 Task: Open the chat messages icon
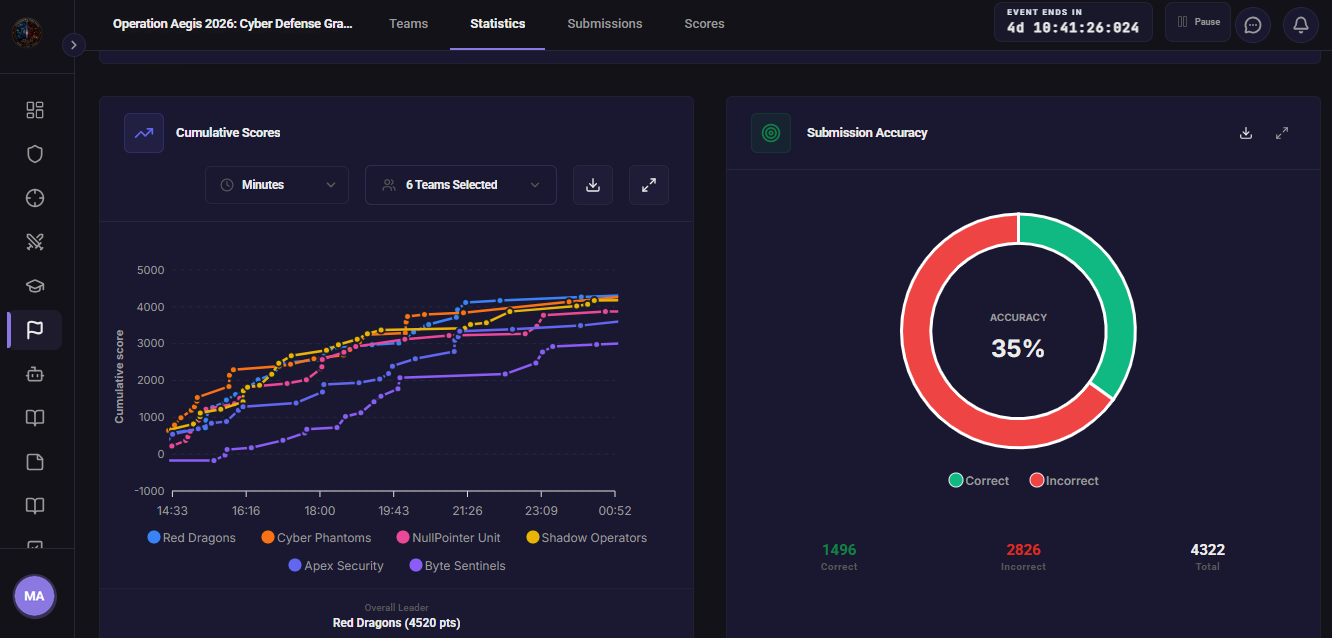pyautogui.click(x=1253, y=25)
